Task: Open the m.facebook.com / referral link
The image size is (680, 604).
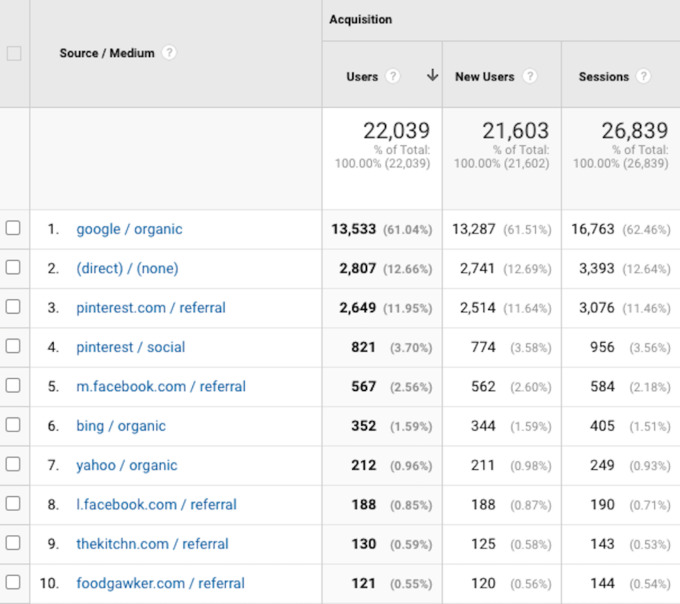Action: tap(161, 386)
